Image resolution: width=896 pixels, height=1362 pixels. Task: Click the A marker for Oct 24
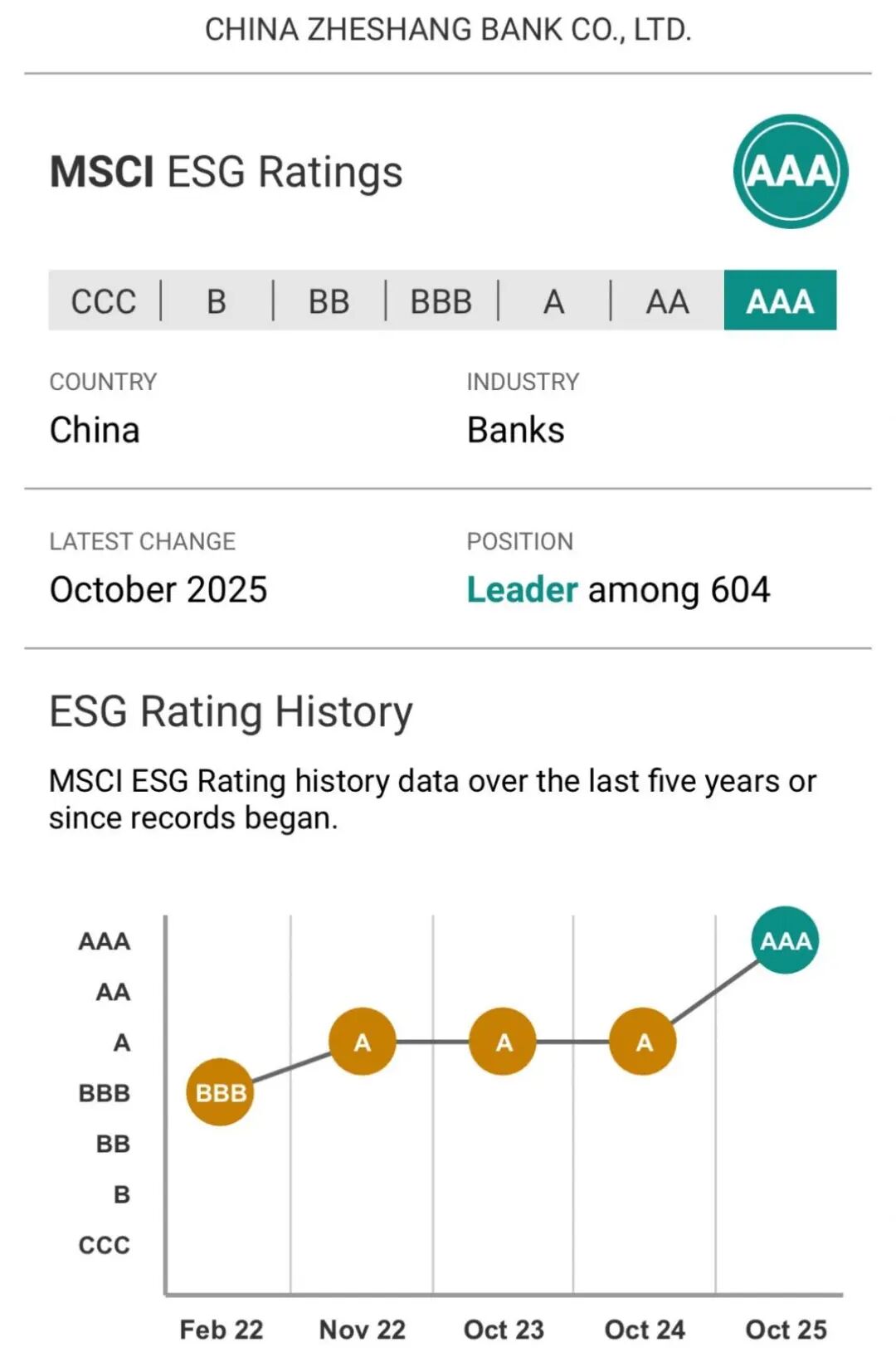click(643, 1042)
